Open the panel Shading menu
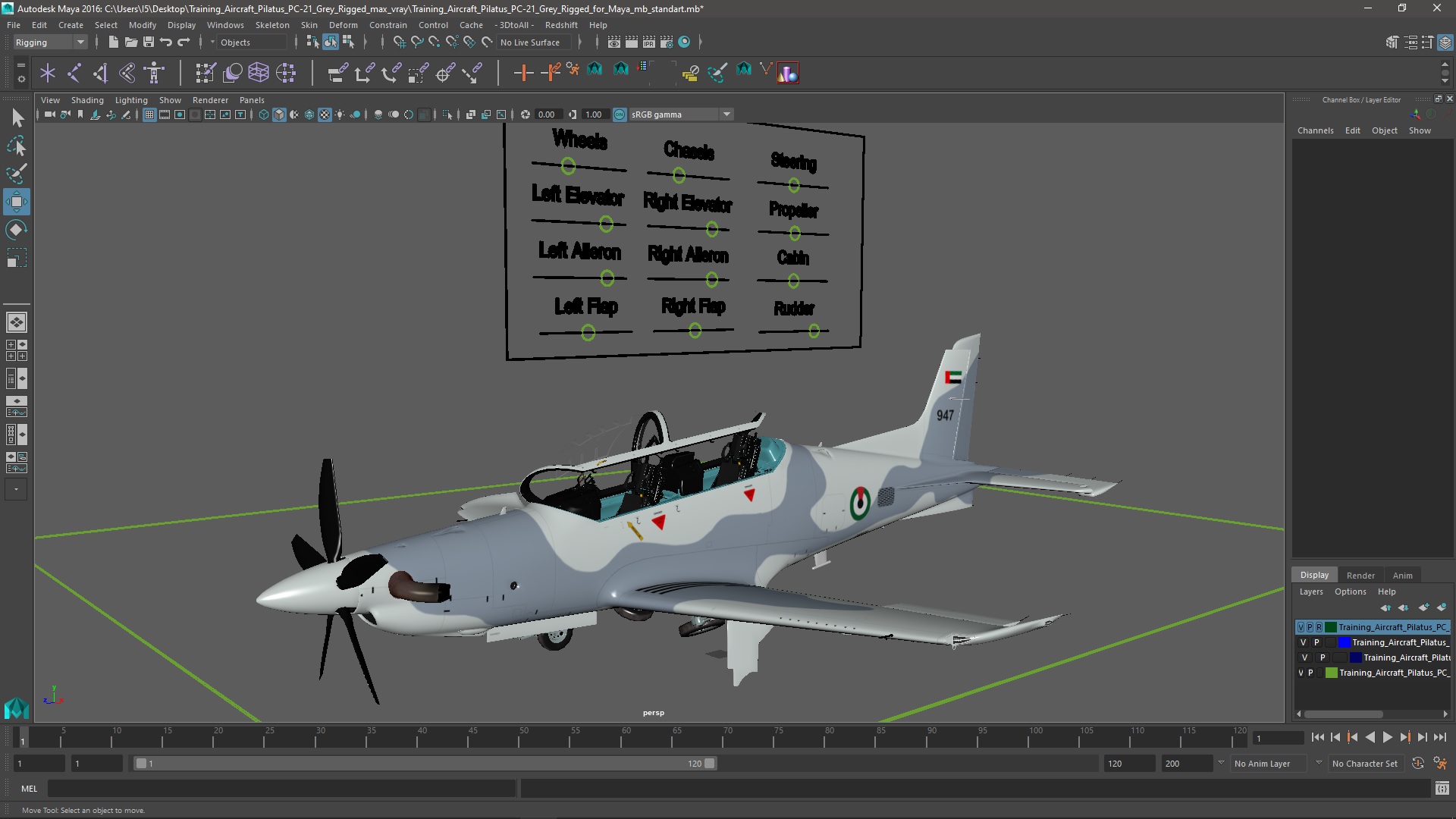Screen dimensions: 1456x819 pos(87,100)
